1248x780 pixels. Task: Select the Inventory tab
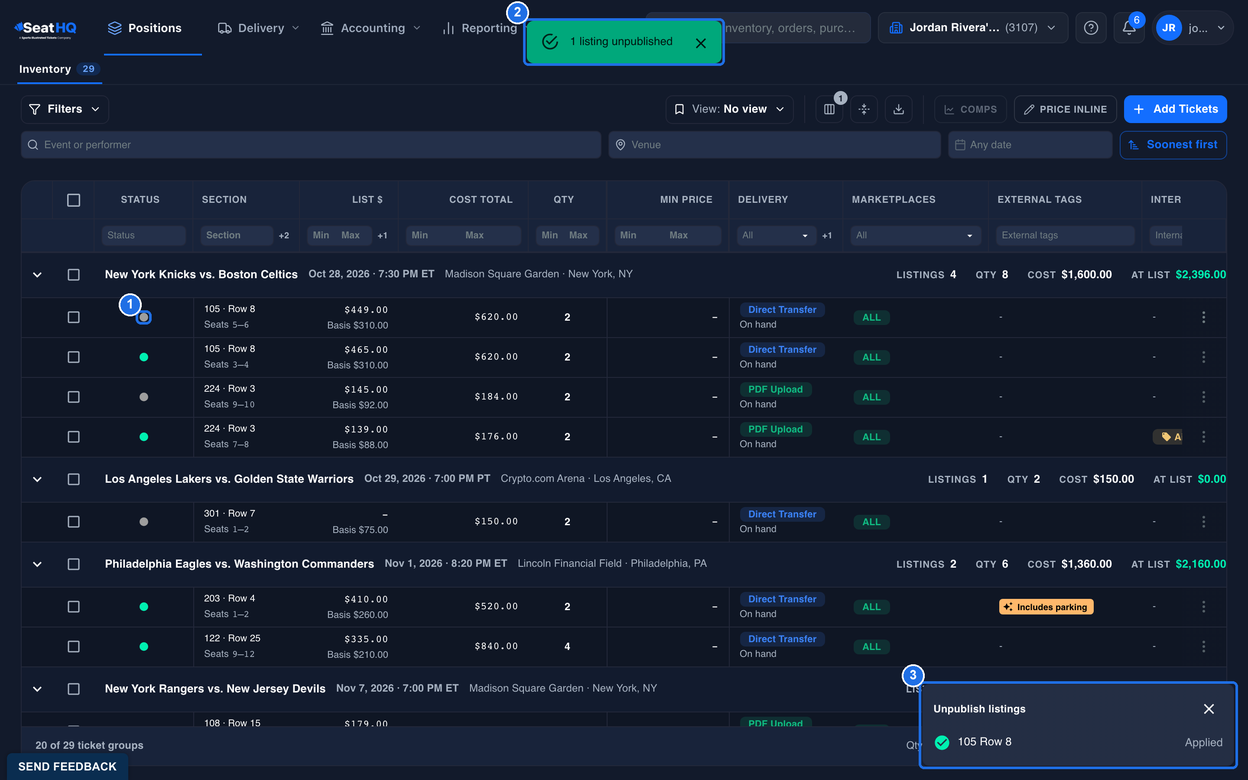point(59,69)
